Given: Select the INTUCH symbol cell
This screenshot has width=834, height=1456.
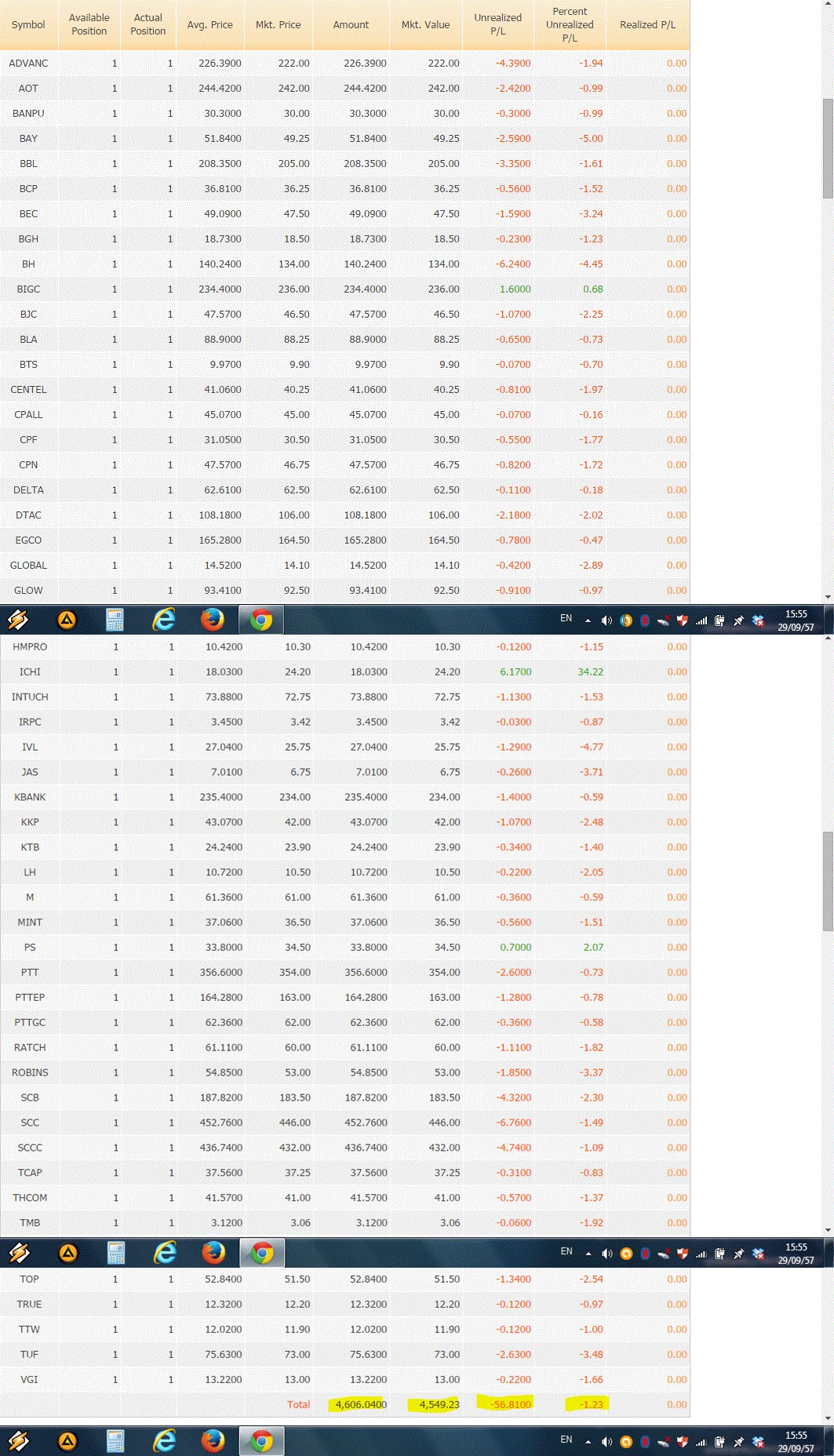Looking at the screenshot, I should tap(30, 697).
